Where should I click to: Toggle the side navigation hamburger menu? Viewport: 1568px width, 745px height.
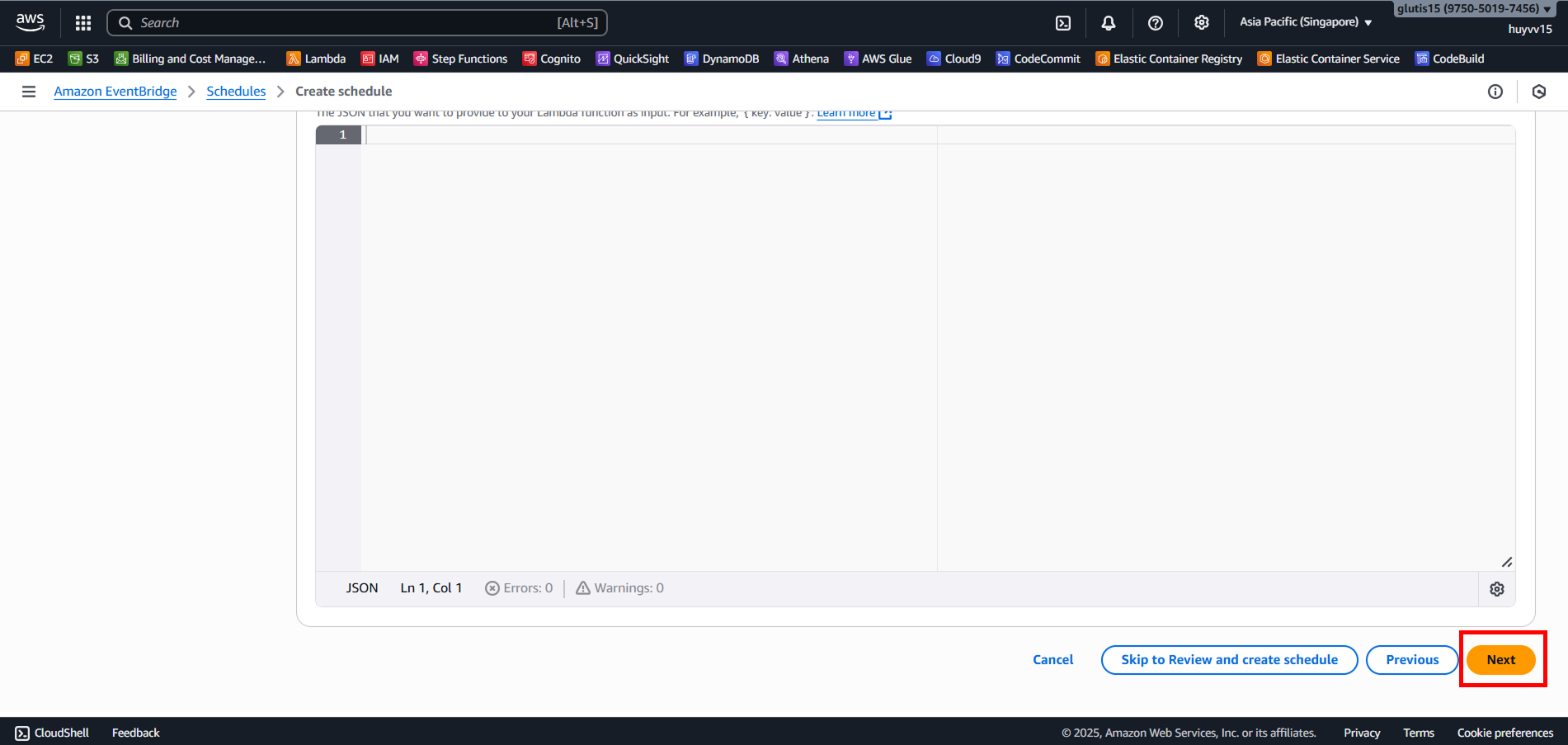point(29,92)
